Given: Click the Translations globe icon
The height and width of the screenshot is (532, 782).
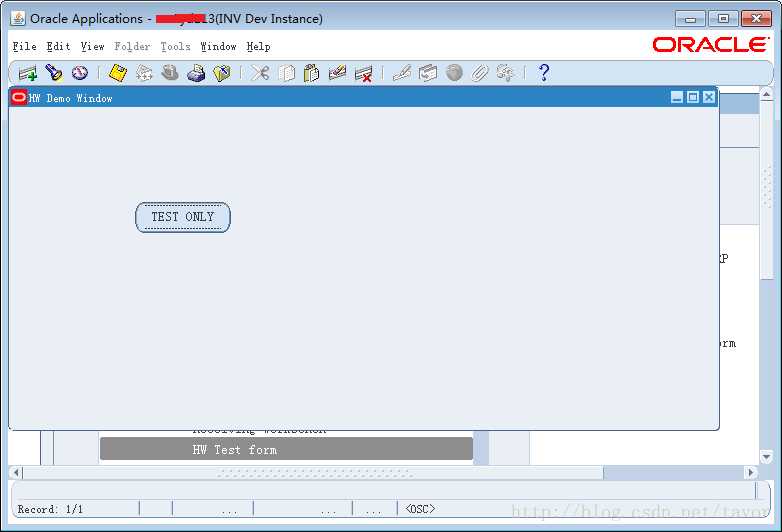Looking at the screenshot, I should (x=454, y=73).
